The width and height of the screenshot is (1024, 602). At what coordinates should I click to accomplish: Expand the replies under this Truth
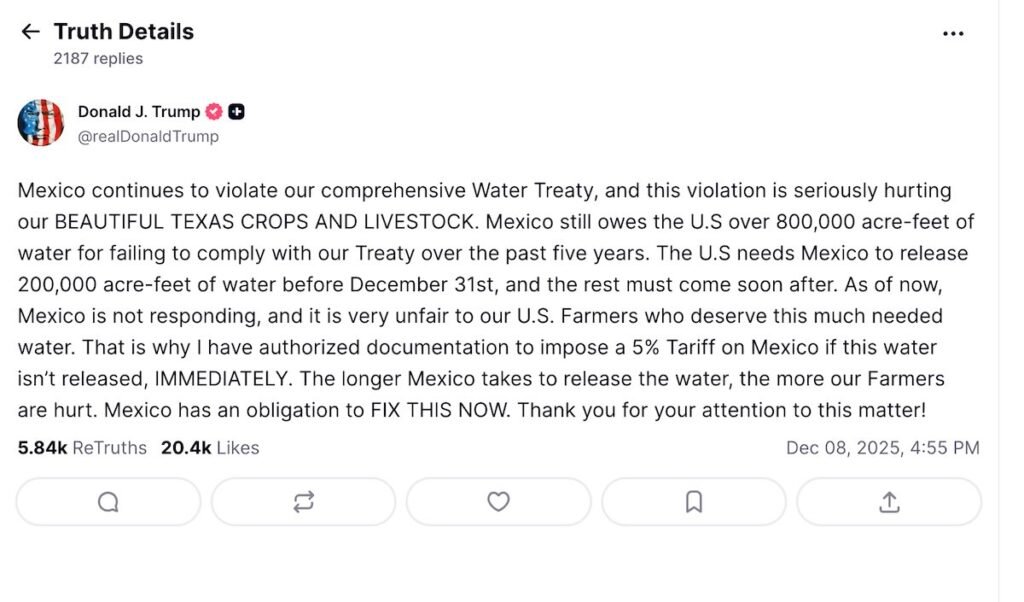tap(97, 59)
